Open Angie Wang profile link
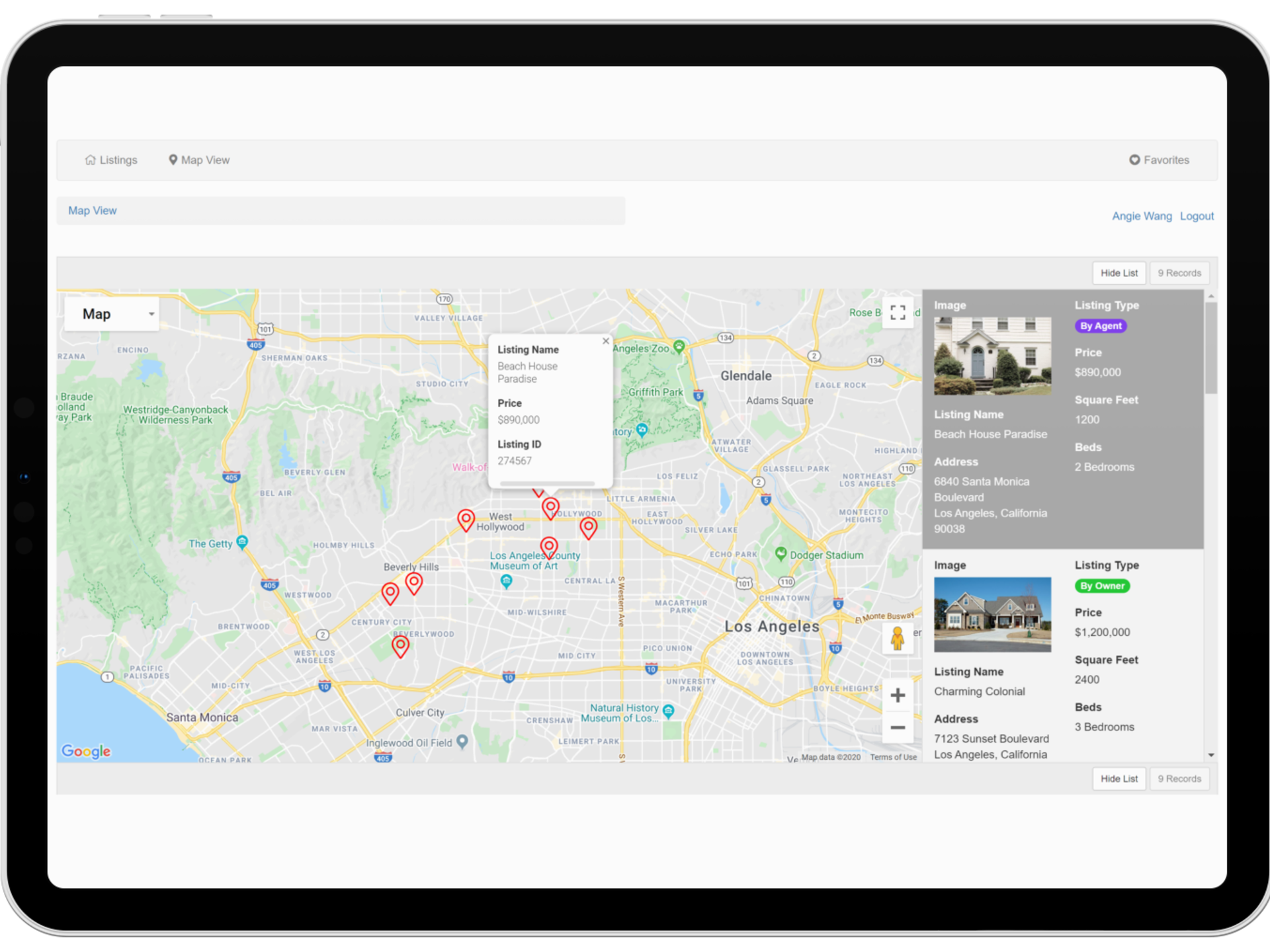Image resolution: width=1270 pixels, height=952 pixels. (x=1142, y=216)
